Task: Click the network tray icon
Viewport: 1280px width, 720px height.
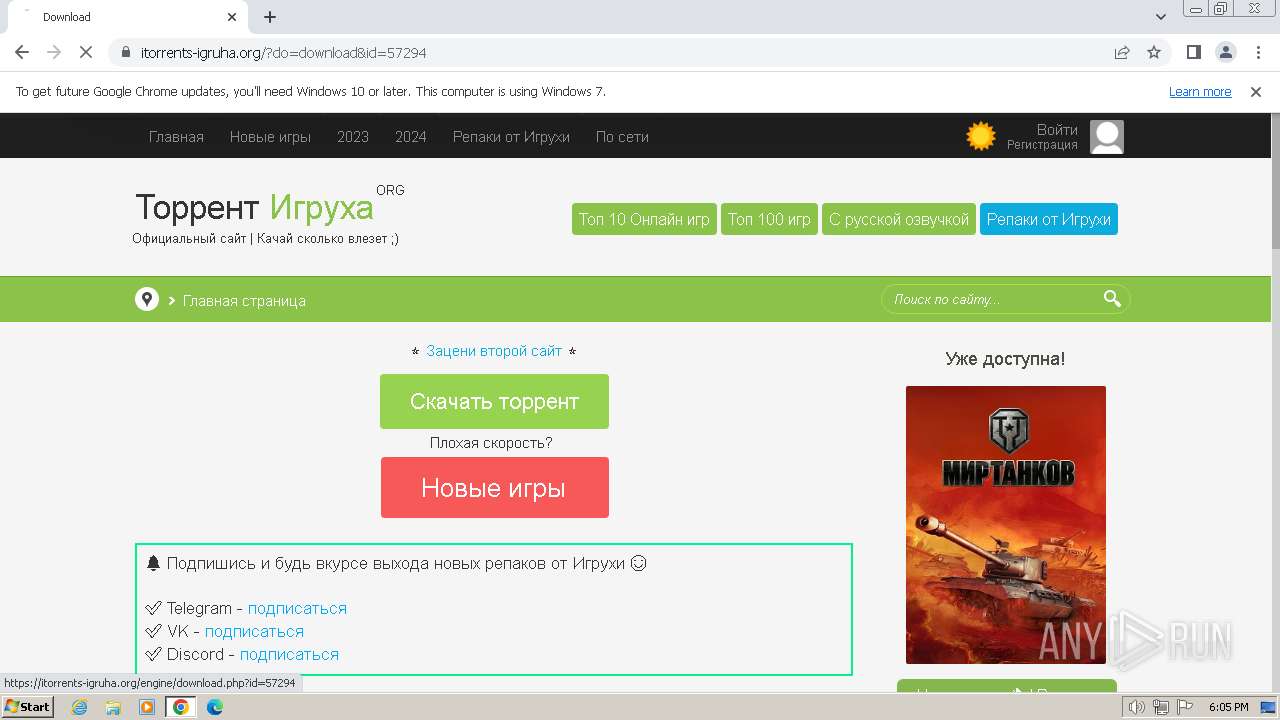Action: pyautogui.click(x=1161, y=707)
